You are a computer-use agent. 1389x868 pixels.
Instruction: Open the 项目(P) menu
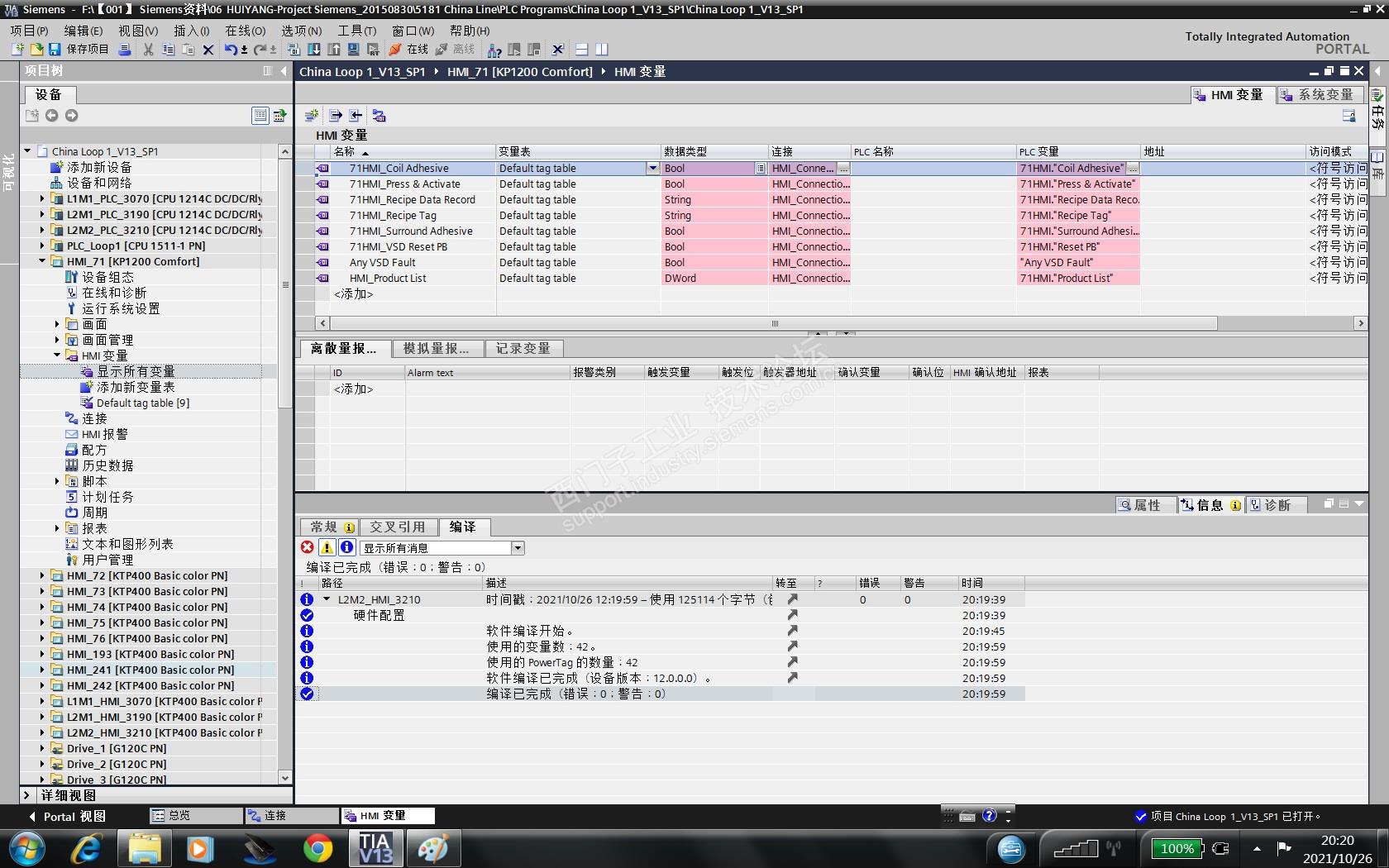(29, 31)
